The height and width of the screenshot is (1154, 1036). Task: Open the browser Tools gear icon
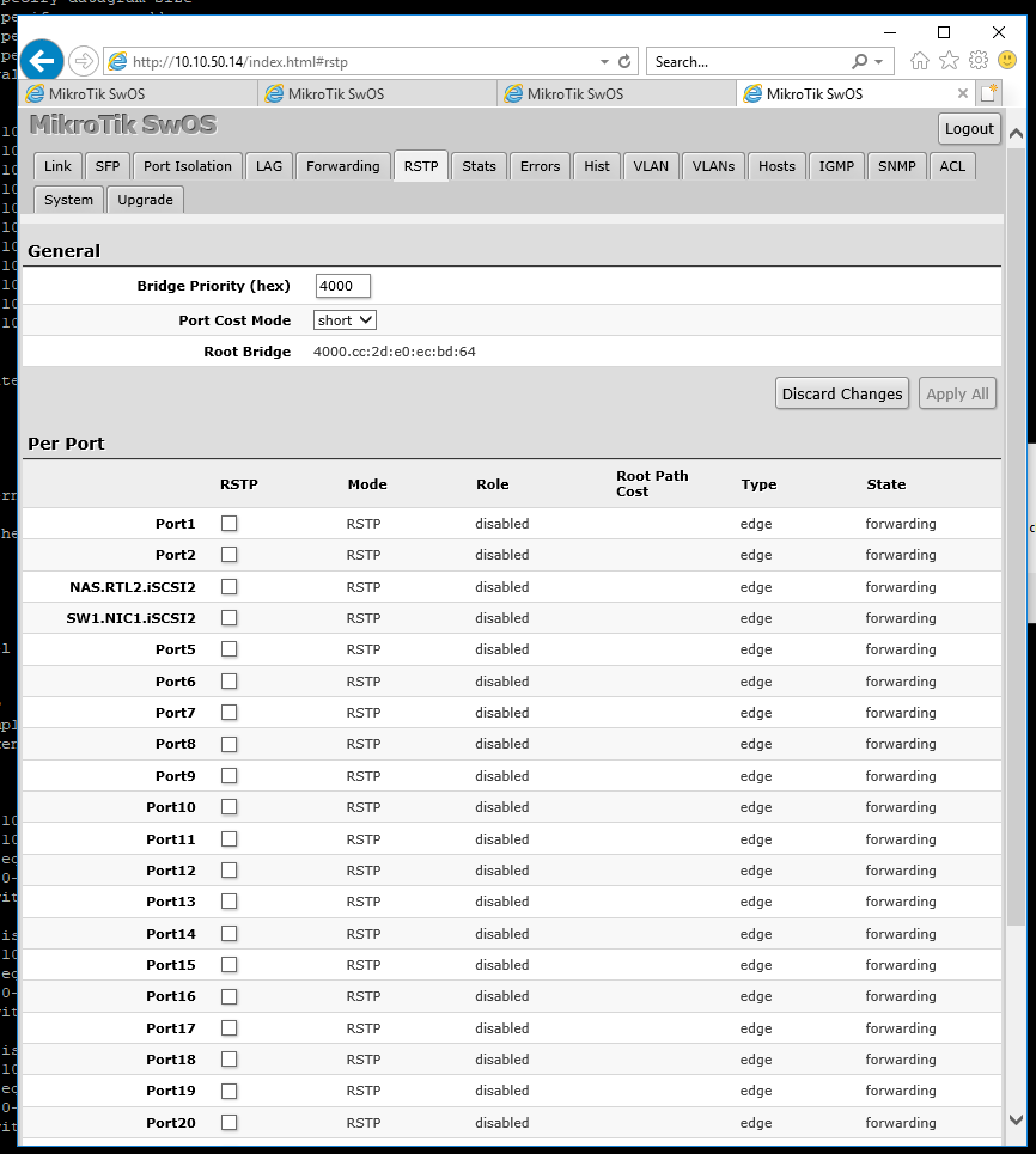click(x=979, y=60)
